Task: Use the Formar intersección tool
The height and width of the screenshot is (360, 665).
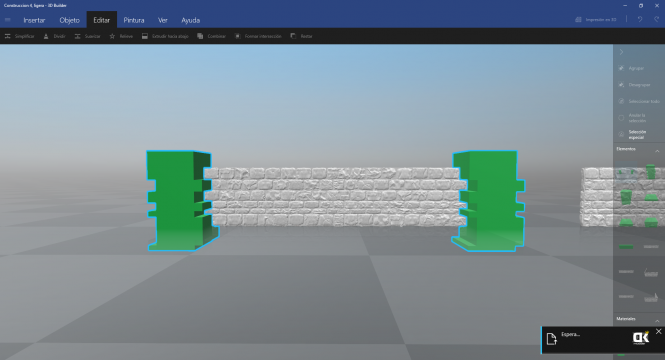Action: 258,36
